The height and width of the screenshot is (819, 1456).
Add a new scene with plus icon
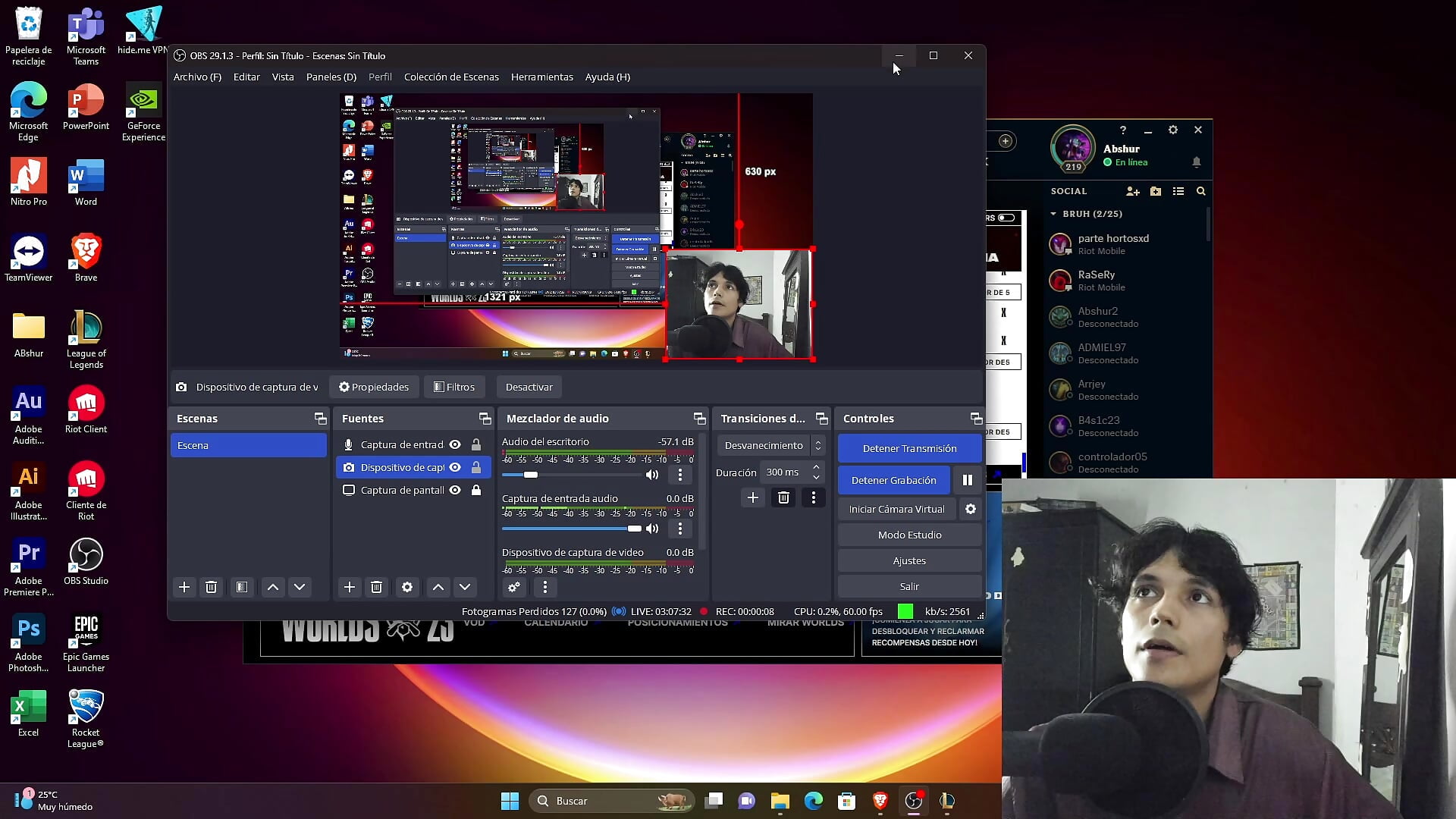click(184, 587)
